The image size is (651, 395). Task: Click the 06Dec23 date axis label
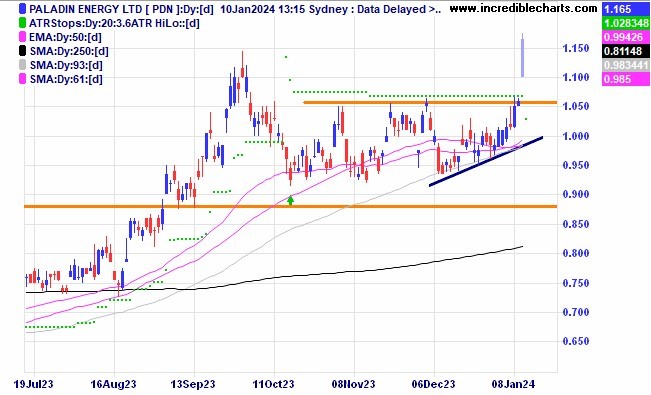[433, 384]
